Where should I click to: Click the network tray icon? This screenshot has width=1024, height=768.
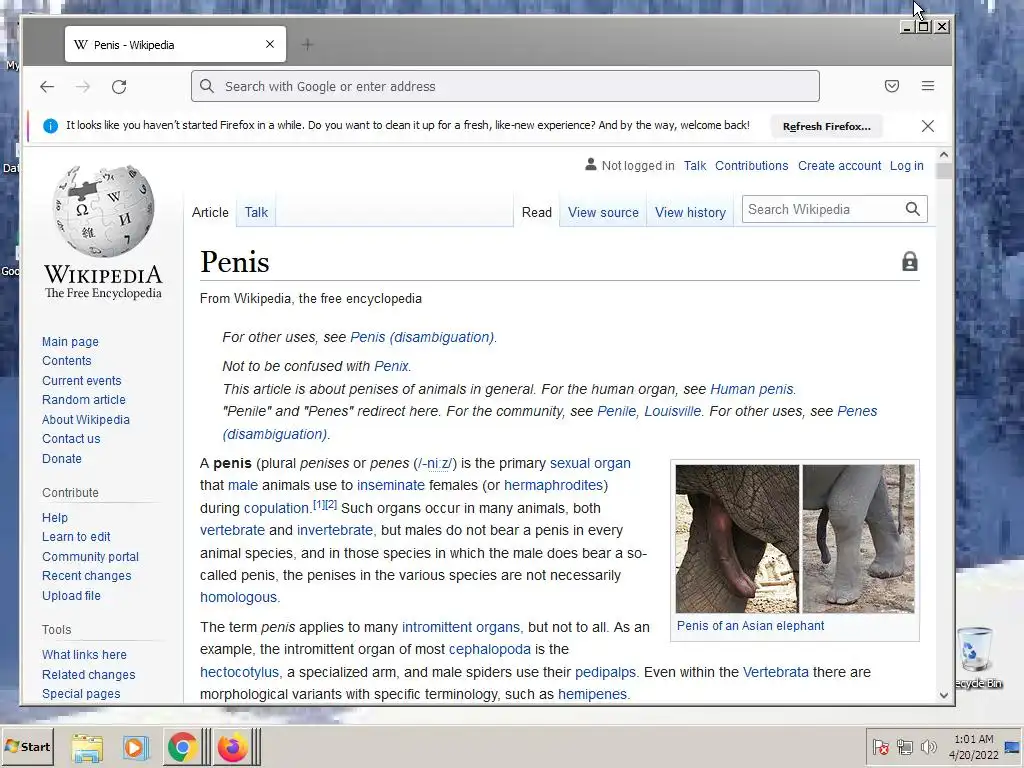pyautogui.click(x=904, y=747)
